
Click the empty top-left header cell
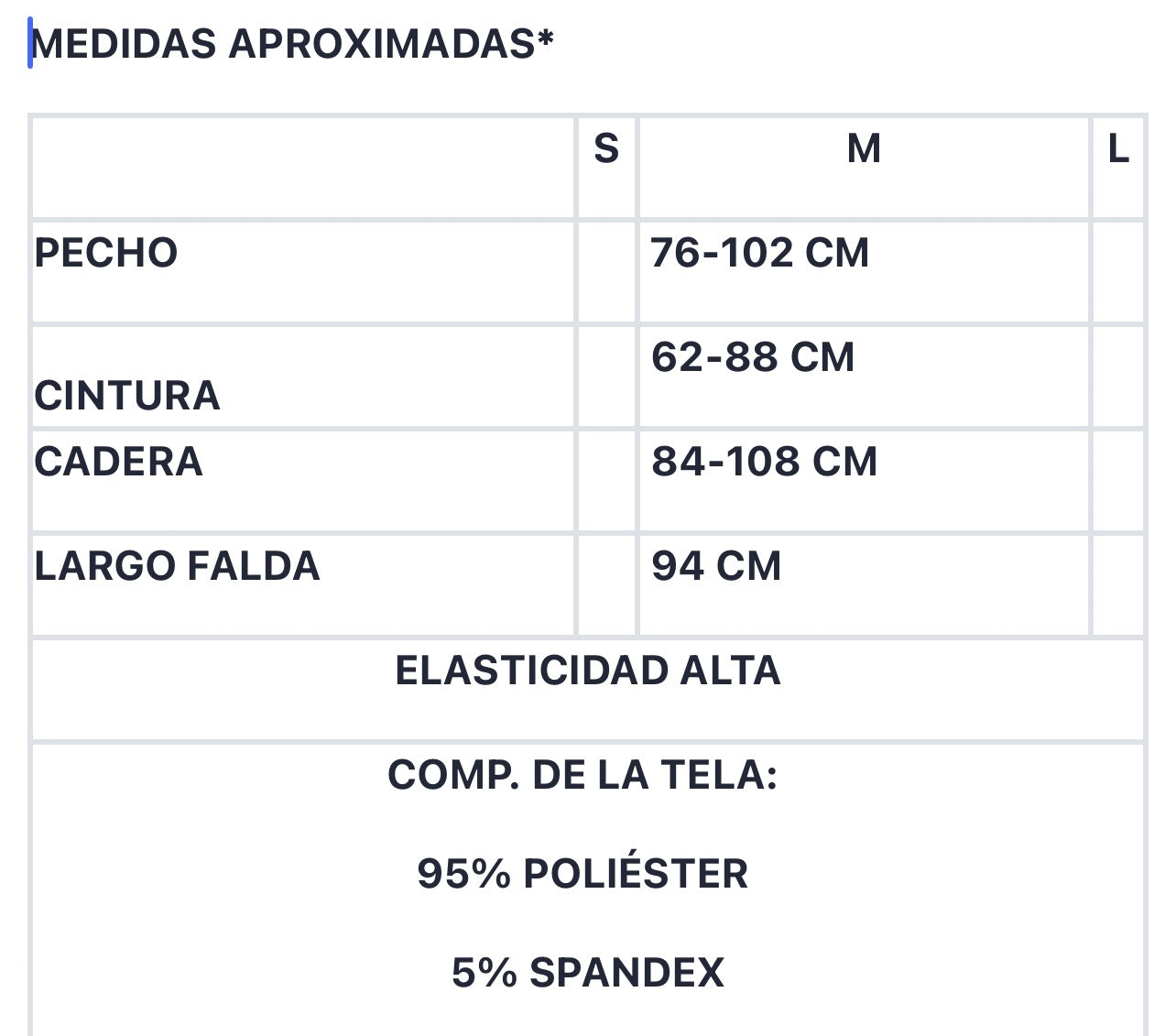click(303, 167)
